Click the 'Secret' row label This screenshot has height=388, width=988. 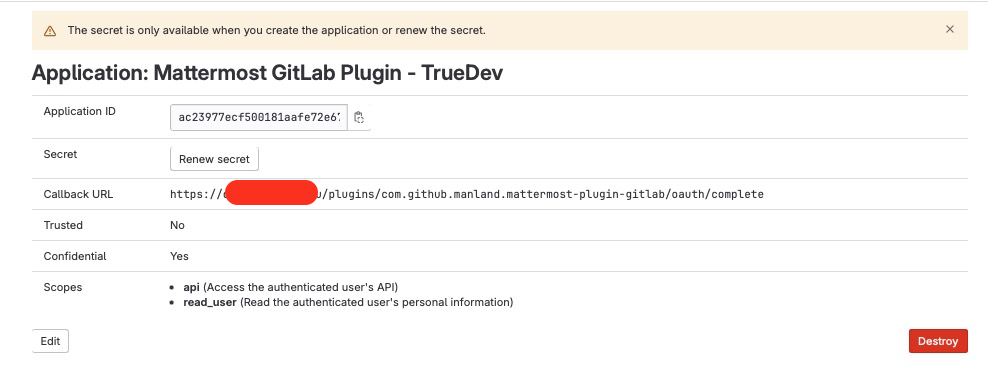pyautogui.click(x=60, y=154)
